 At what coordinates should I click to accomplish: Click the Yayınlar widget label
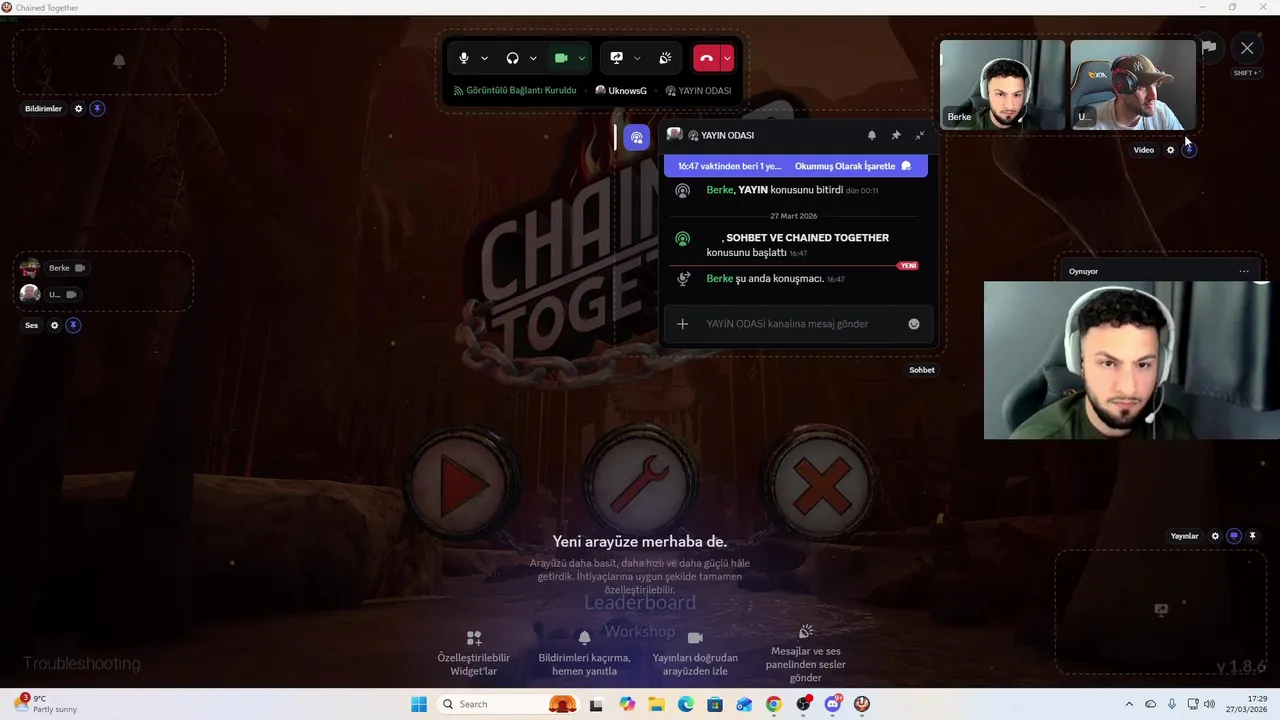1184,536
